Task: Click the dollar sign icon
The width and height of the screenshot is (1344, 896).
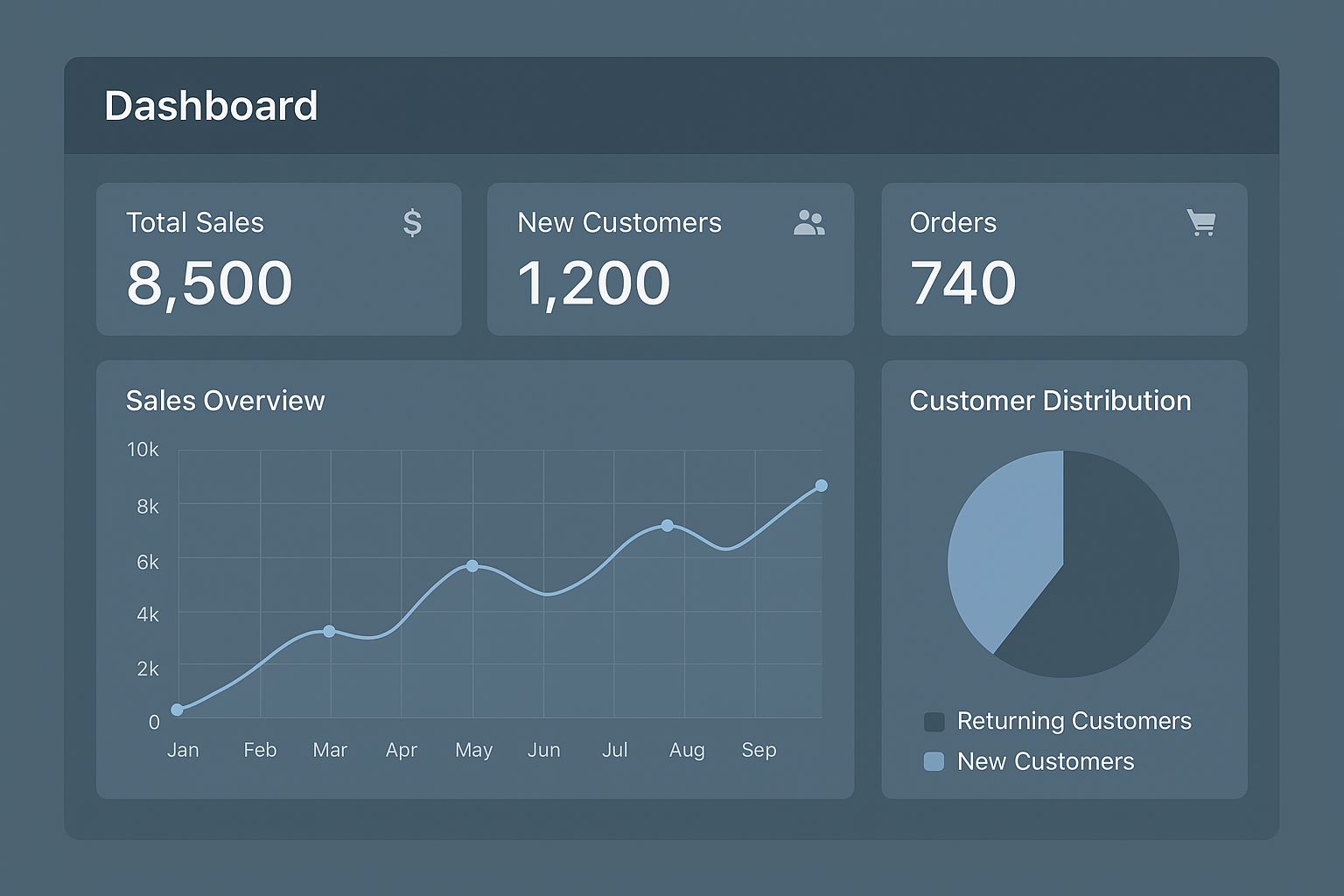Action: [412, 223]
